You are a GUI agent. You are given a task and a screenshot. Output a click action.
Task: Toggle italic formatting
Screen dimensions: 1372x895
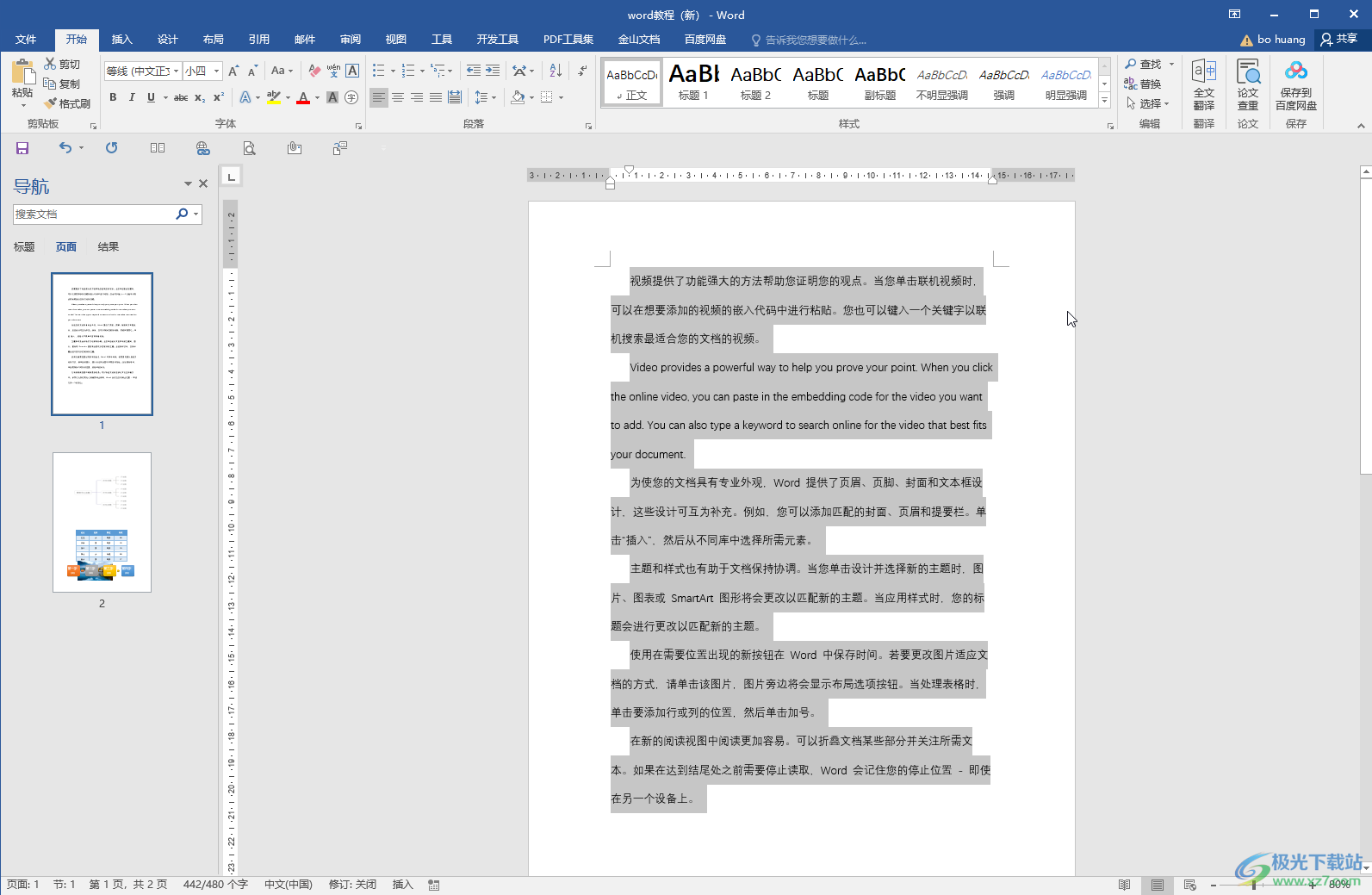pyautogui.click(x=132, y=97)
